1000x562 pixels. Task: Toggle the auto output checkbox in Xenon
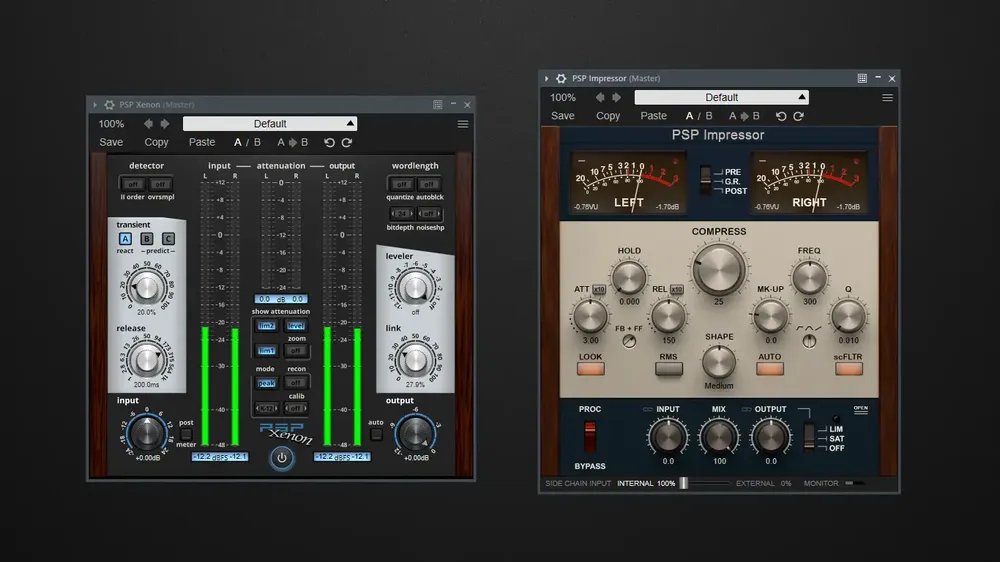coord(376,434)
